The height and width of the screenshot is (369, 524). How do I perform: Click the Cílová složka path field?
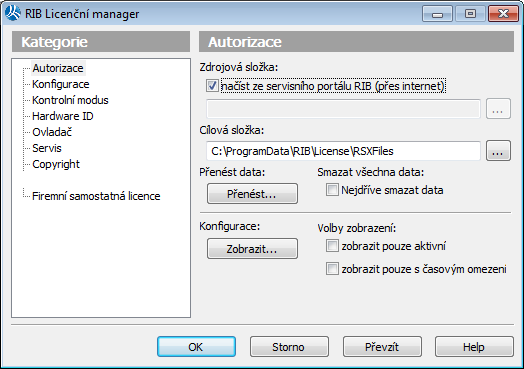pos(343,151)
